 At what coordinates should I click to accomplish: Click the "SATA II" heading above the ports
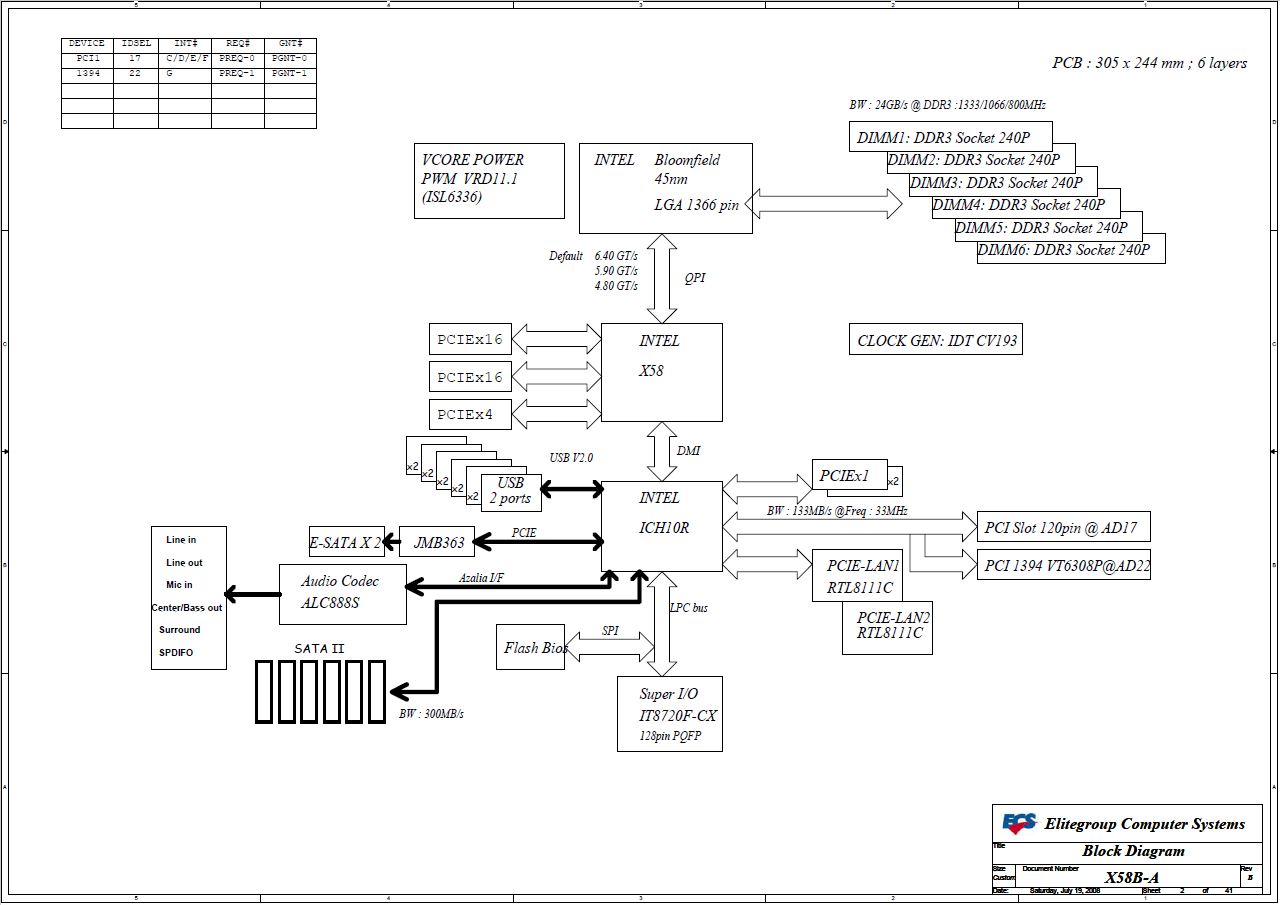pos(319,649)
